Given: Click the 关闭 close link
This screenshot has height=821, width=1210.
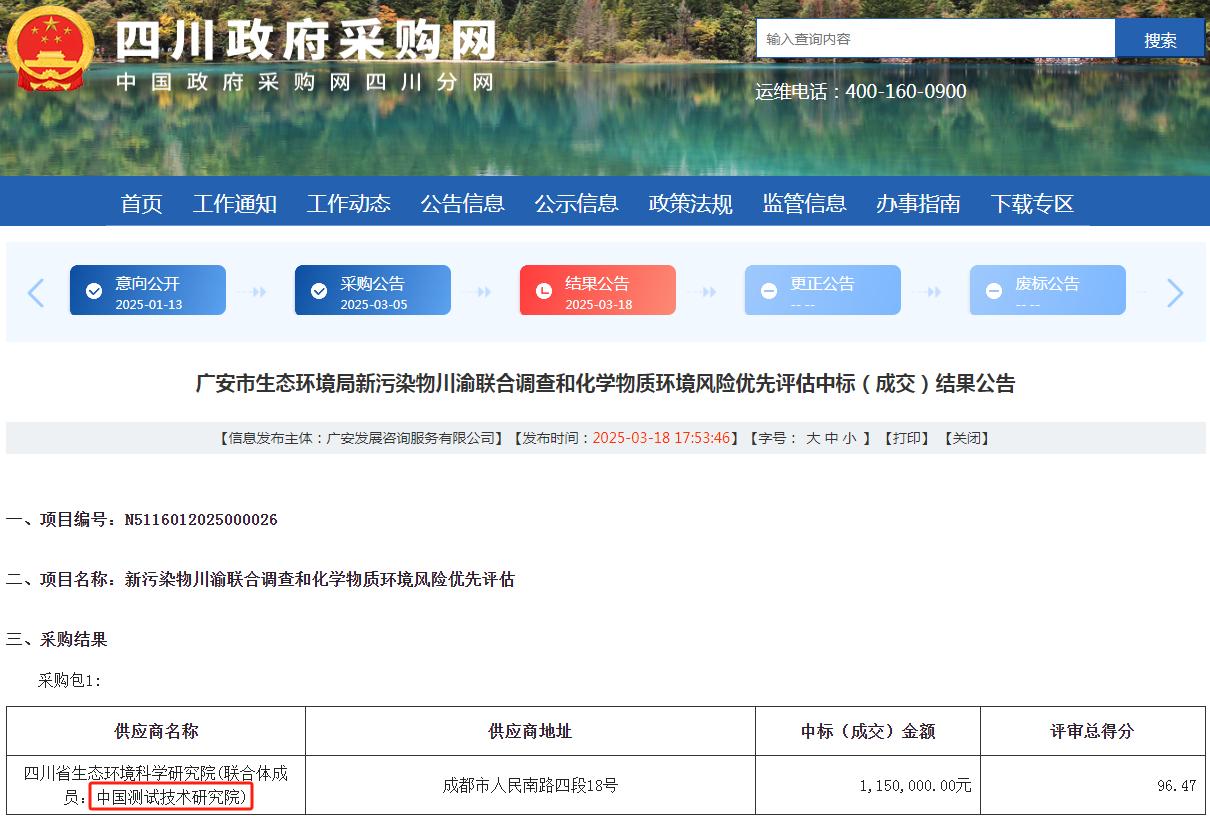Looking at the screenshot, I should coord(967,438).
